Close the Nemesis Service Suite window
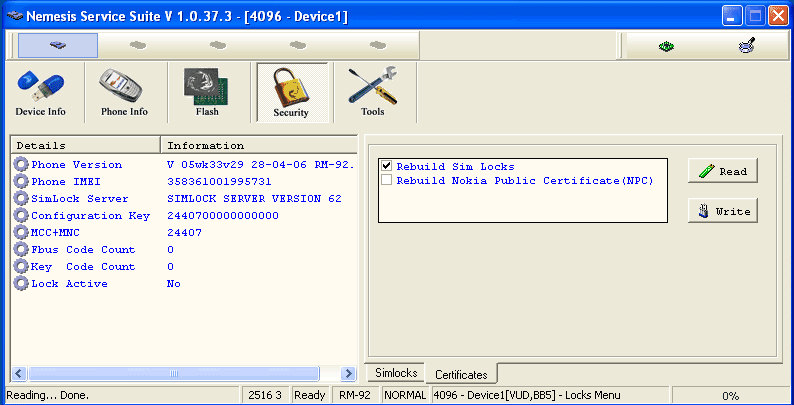This screenshot has height=405, width=794. point(777,16)
